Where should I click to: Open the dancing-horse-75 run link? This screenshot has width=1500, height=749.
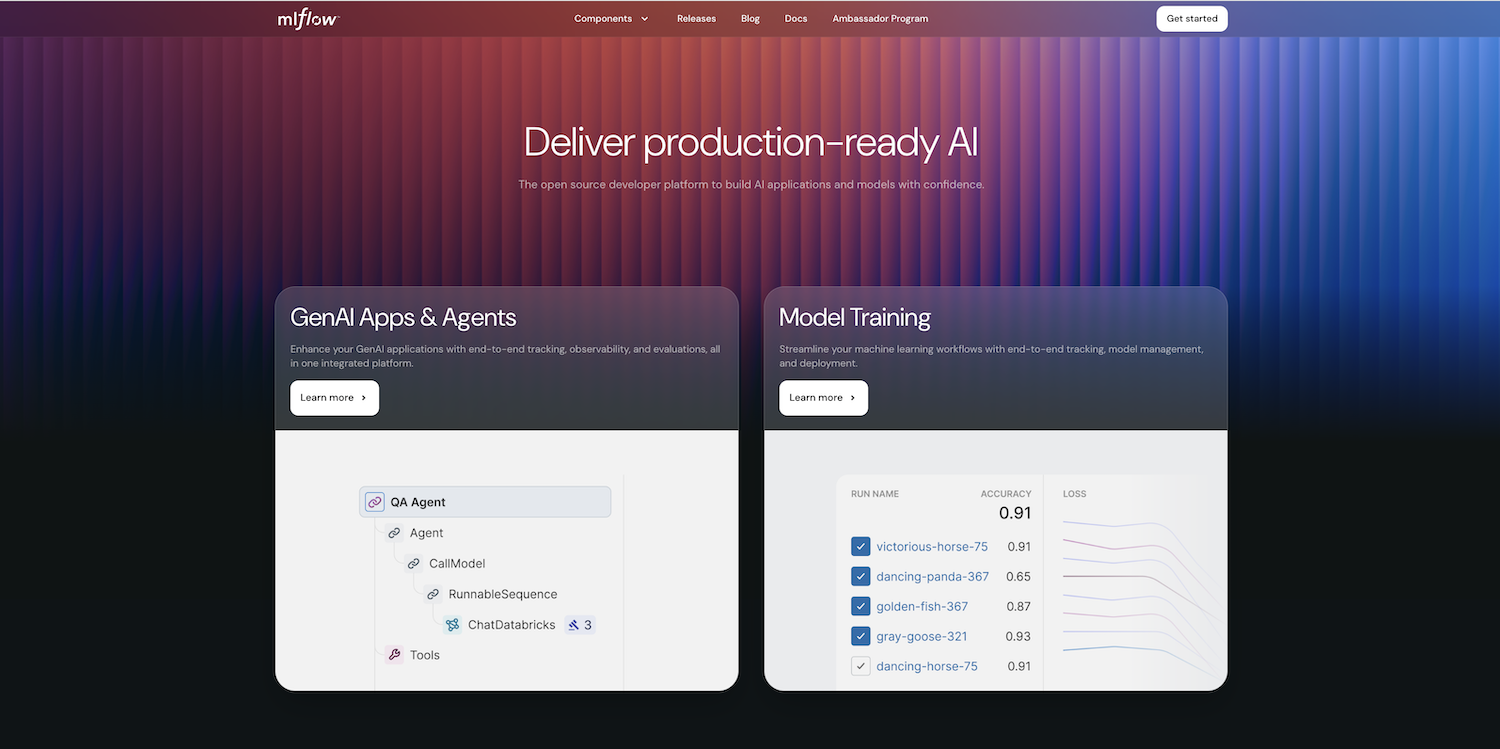tap(927, 666)
